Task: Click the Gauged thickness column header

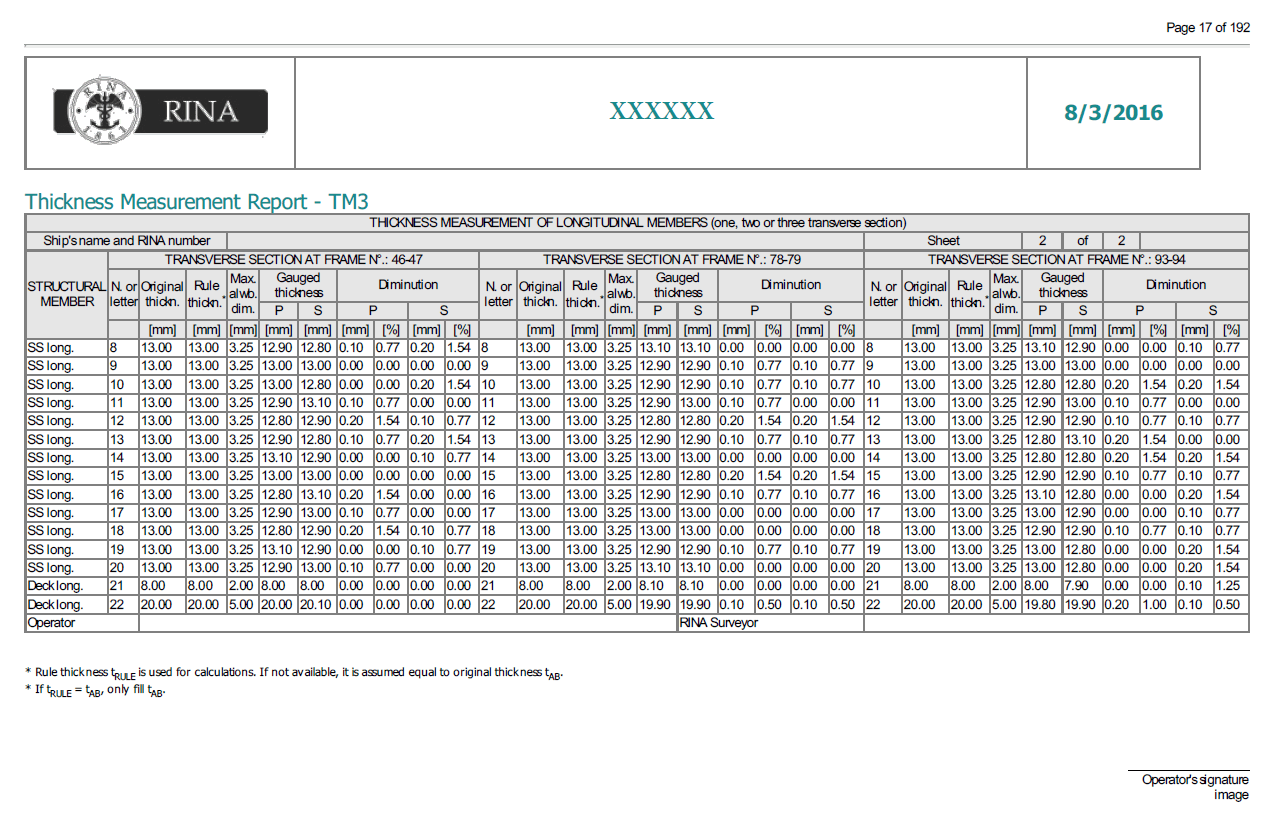Action: click(x=298, y=284)
